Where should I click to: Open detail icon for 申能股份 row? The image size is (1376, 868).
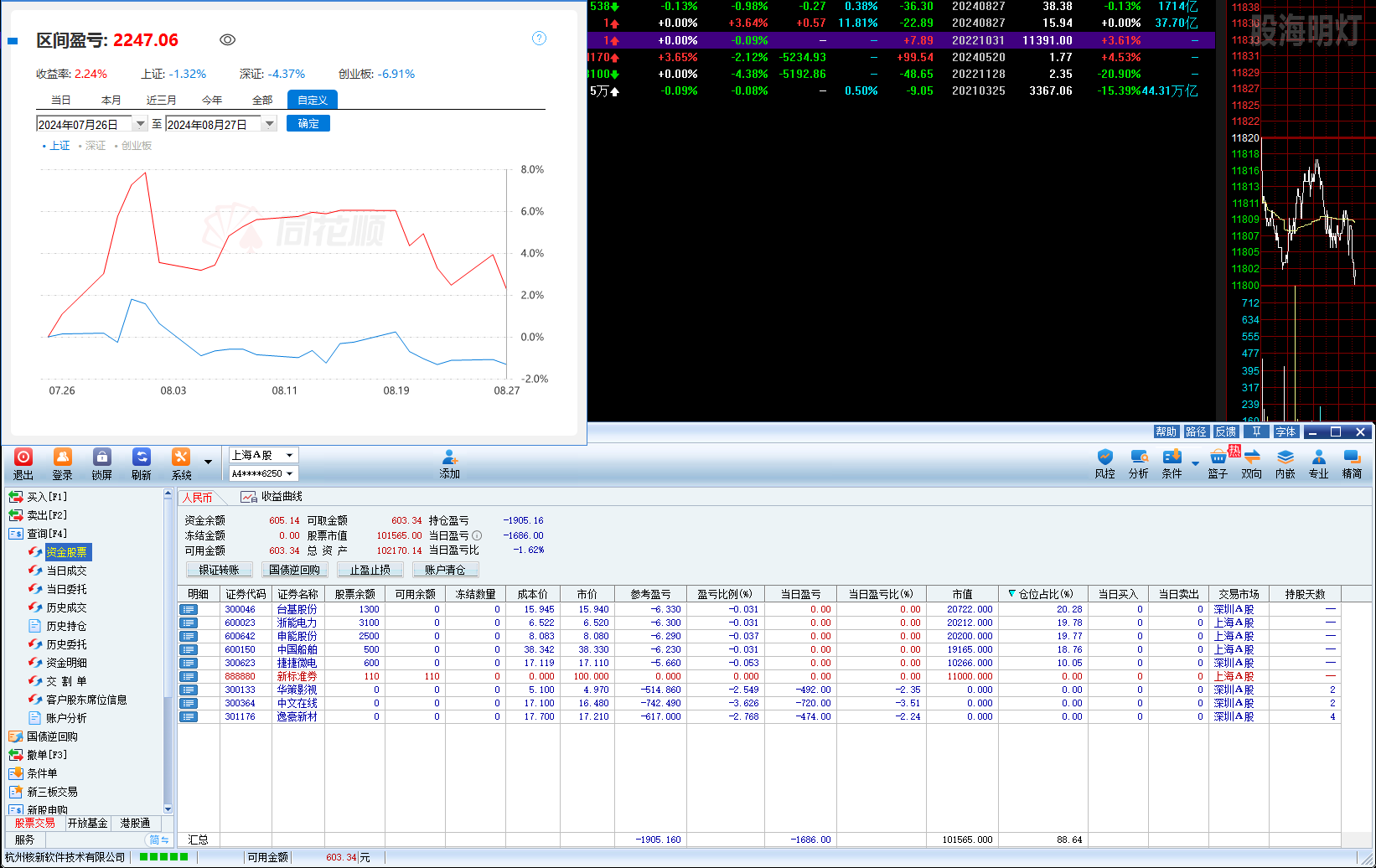[189, 636]
